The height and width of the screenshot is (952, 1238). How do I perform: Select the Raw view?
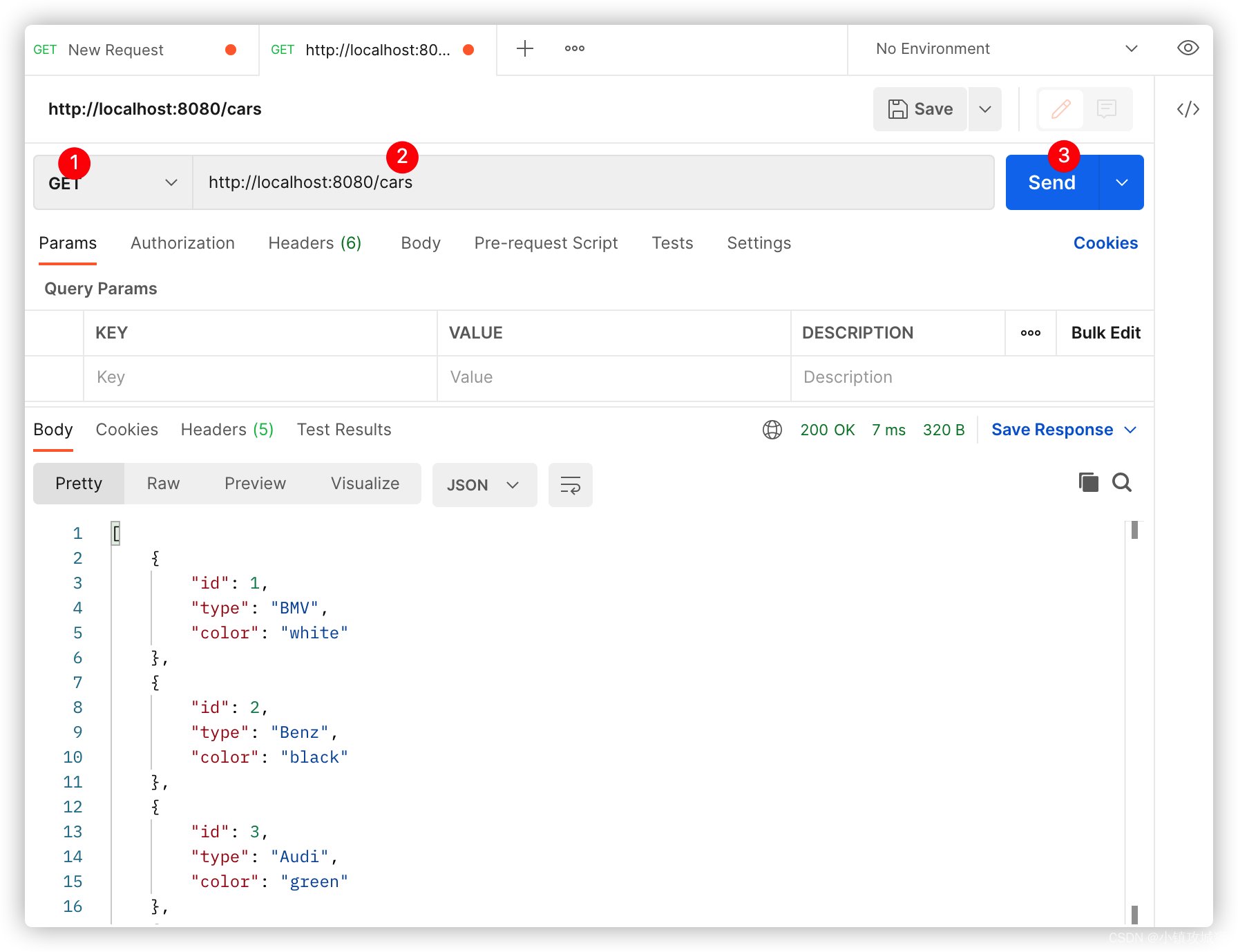coord(163,484)
